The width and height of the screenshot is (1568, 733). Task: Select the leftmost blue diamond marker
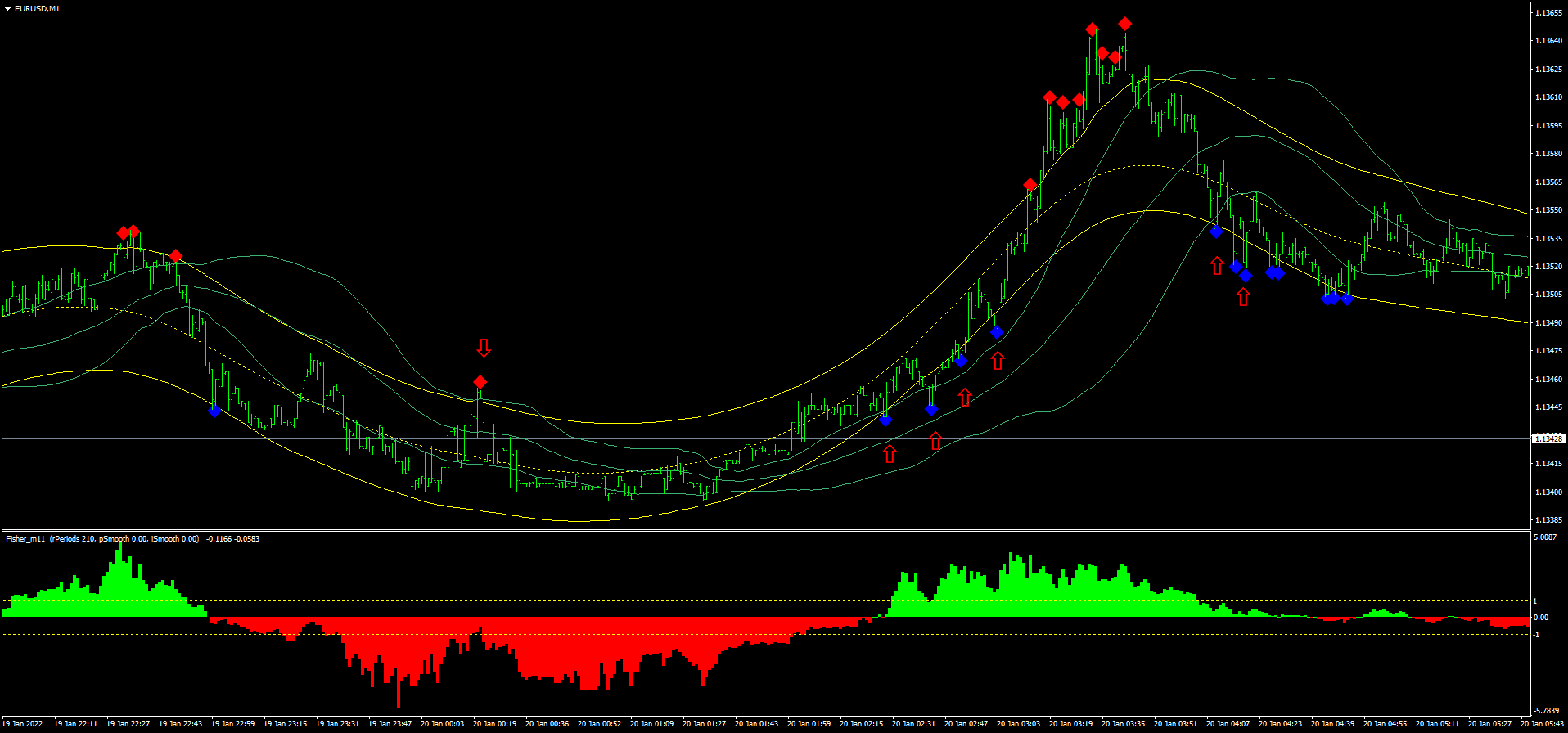pyautogui.click(x=214, y=411)
